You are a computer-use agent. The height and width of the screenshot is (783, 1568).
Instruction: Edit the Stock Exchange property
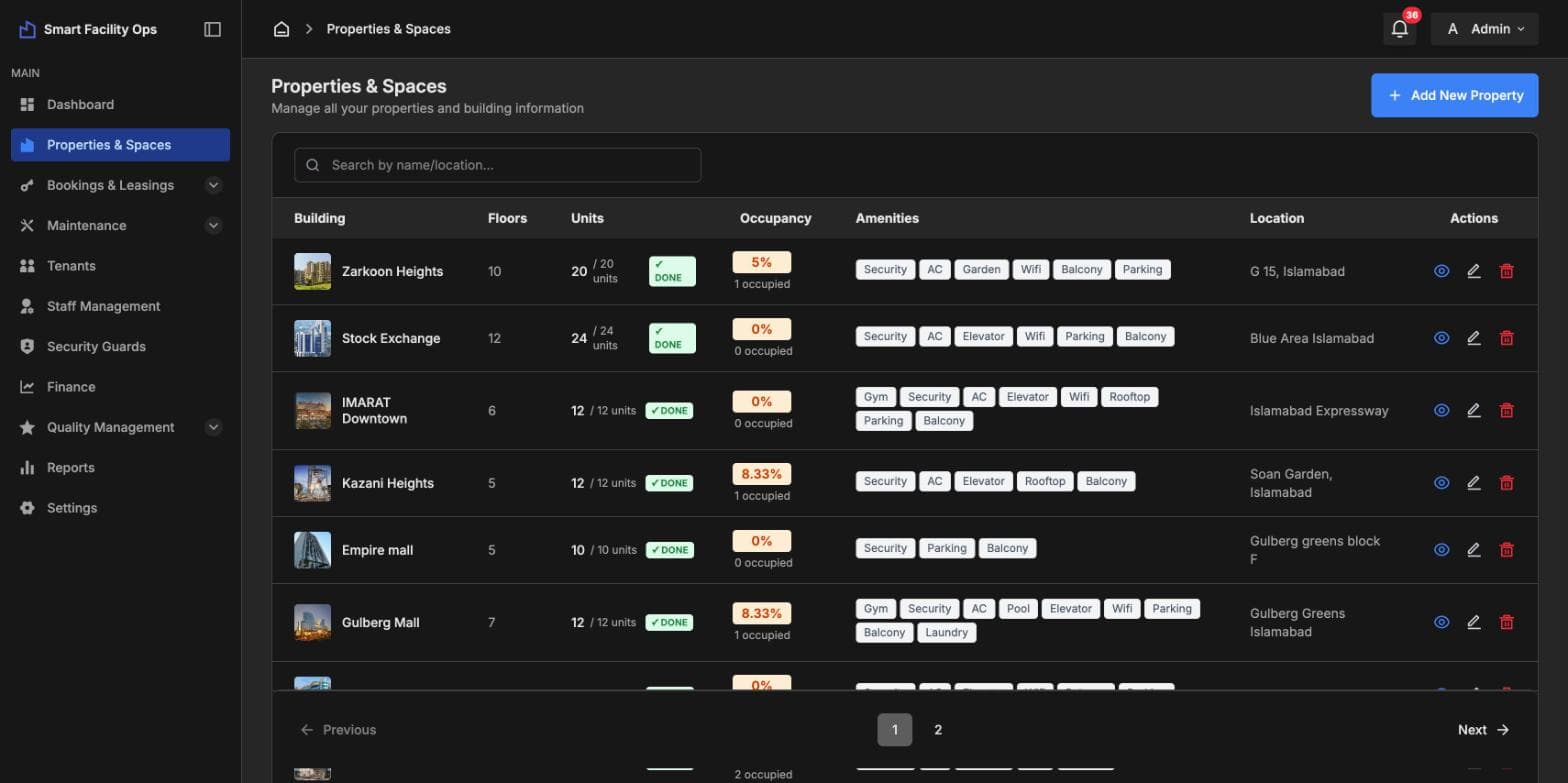click(x=1473, y=338)
